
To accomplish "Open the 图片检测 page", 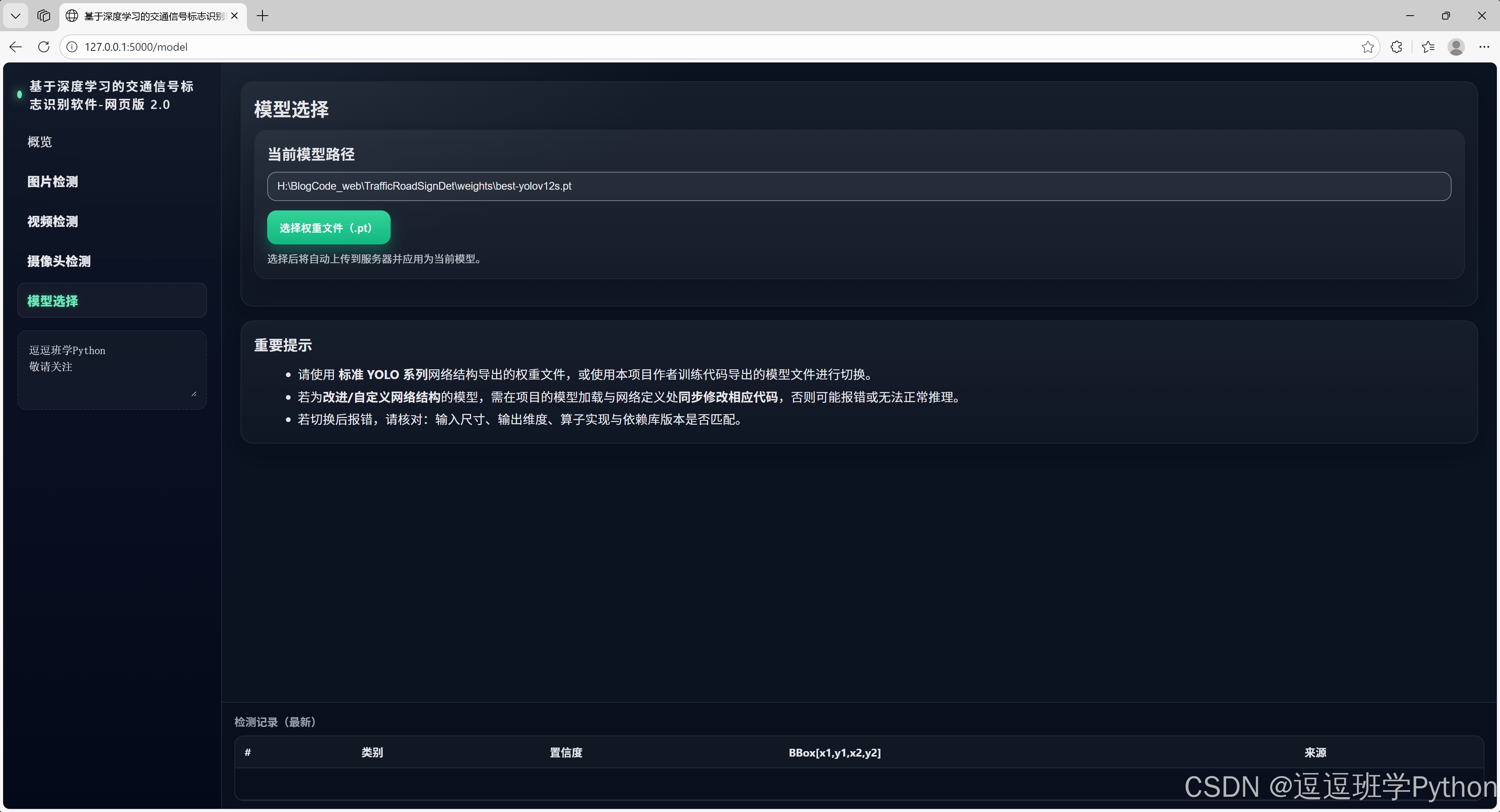I will click(x=52, y=182).
